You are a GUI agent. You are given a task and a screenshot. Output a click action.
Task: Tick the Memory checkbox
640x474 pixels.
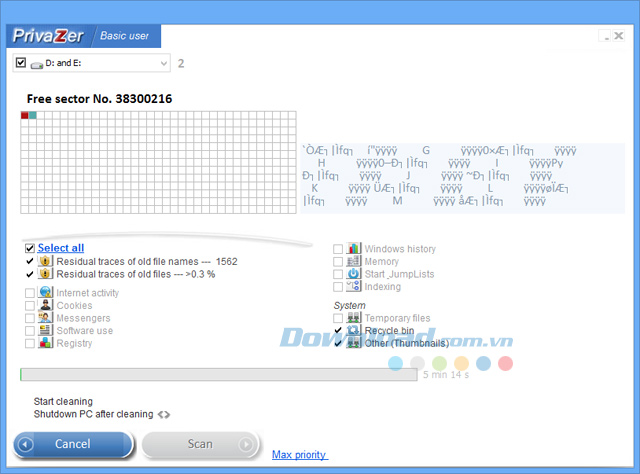point(338,261)
